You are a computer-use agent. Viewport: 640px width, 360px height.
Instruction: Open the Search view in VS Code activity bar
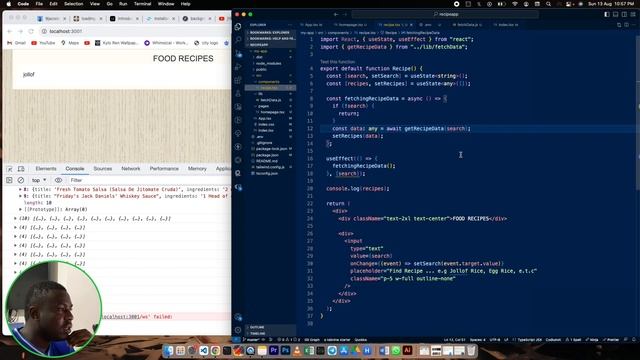click(x=238, y=40)
